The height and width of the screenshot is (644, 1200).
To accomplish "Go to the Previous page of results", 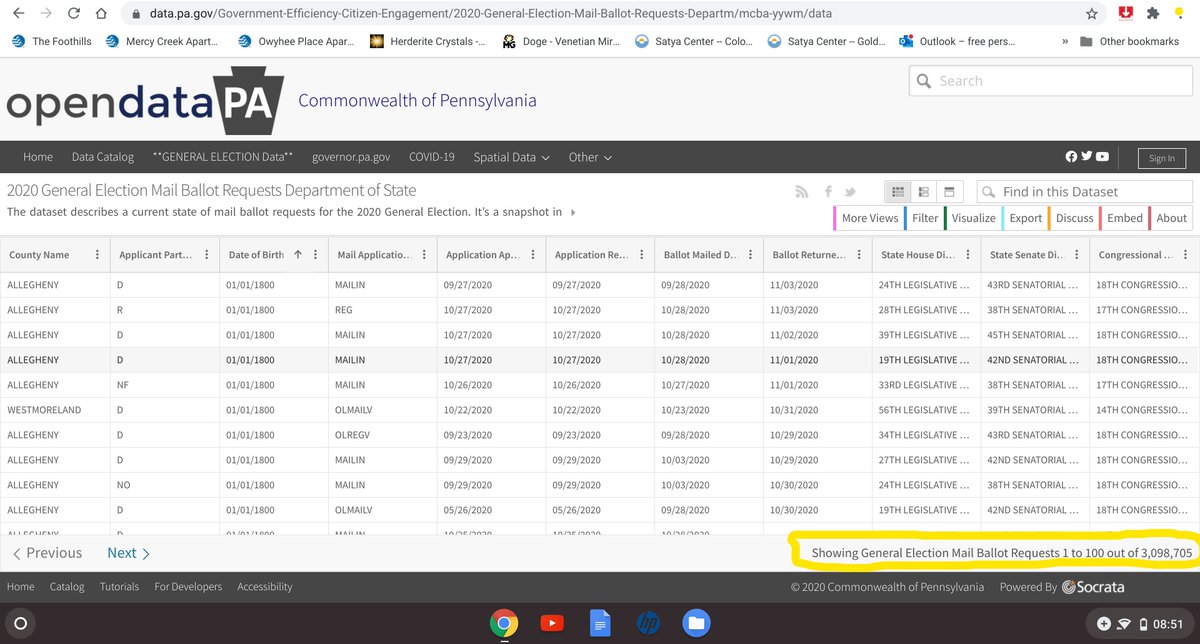I will [x=47, y=553].
